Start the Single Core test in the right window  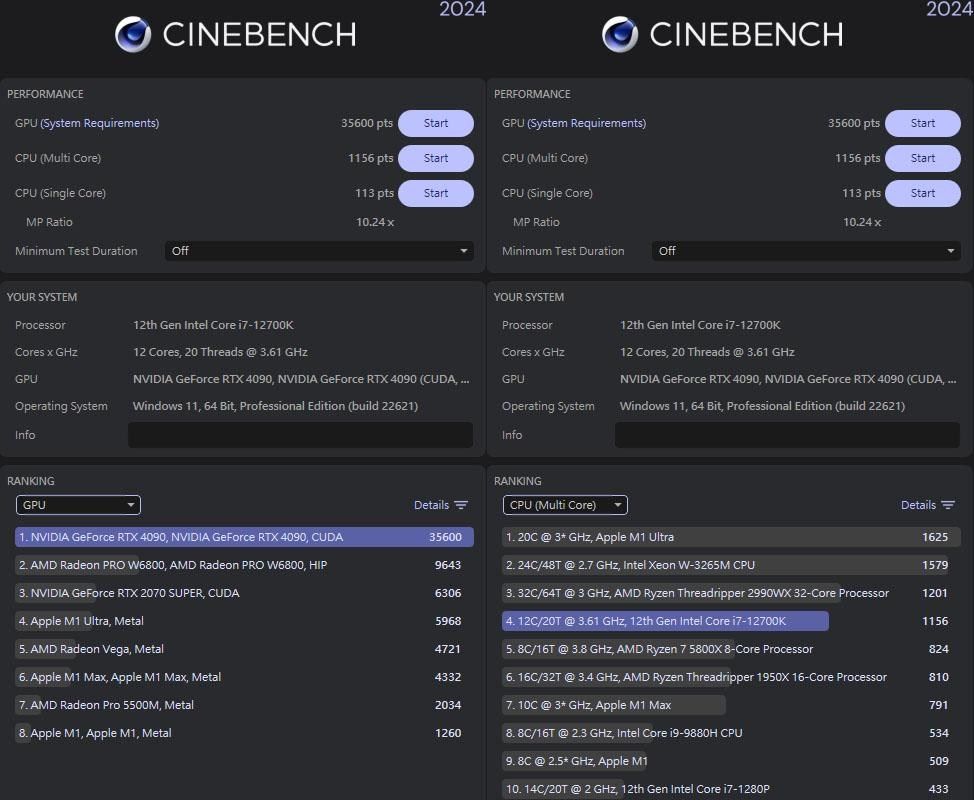[x=922, y=193]
